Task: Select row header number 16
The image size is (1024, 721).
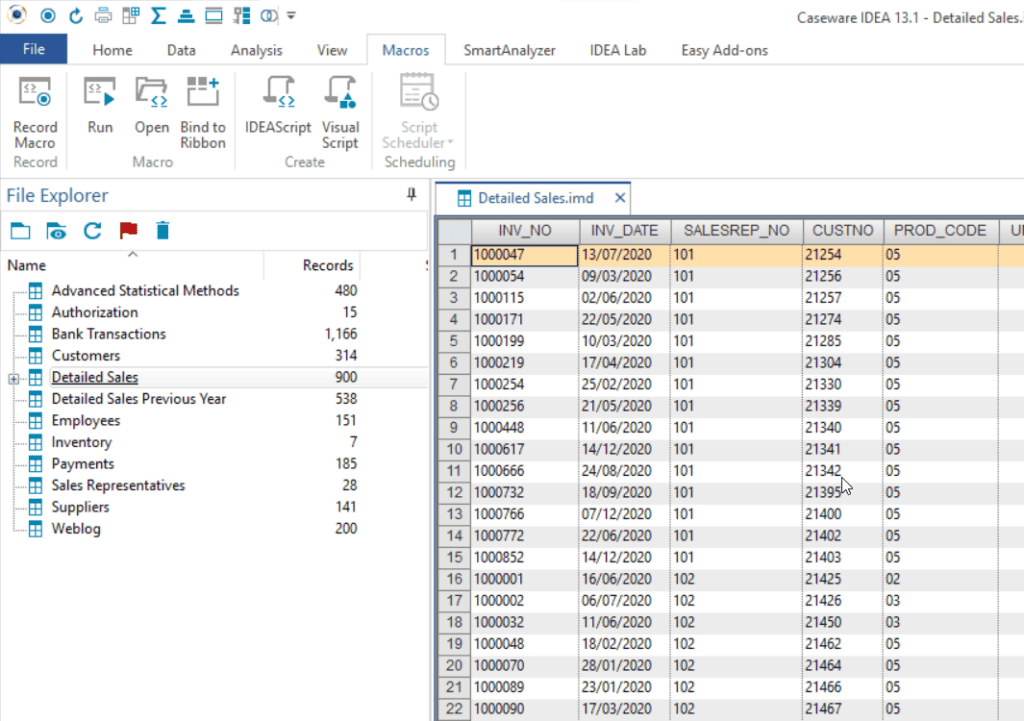Action: click(454, 579)
